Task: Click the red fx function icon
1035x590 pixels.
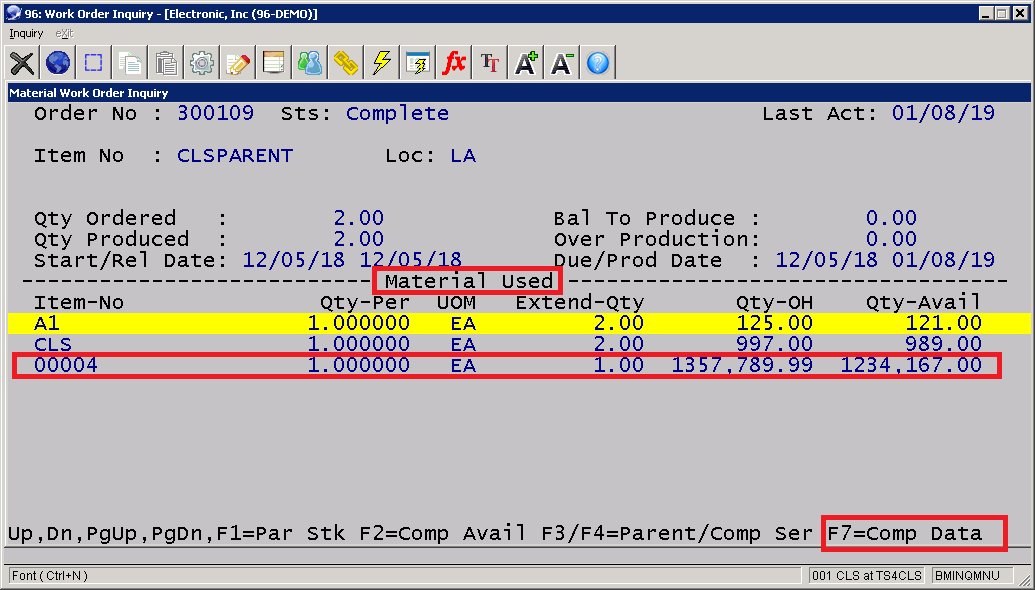Action: (453, 63)
